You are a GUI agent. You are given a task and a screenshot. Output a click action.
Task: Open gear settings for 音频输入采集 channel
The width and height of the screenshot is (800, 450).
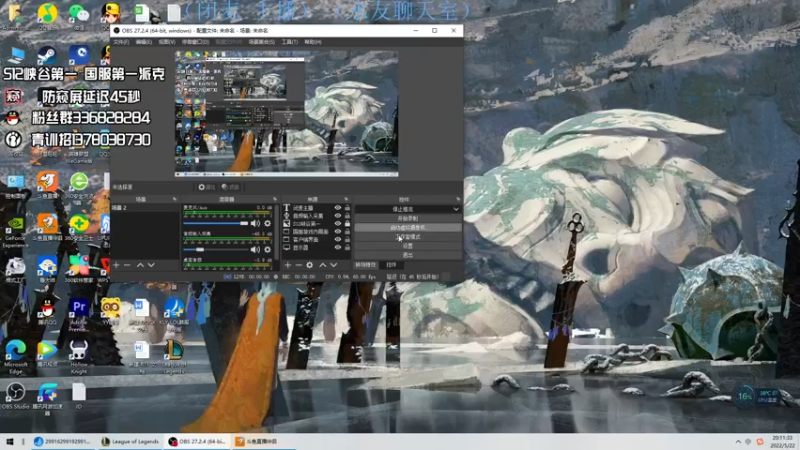click(267, 249)
